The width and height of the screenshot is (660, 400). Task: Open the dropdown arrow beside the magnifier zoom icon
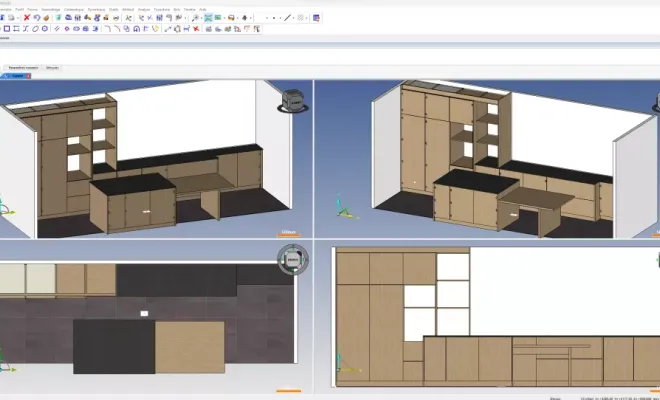(x=201, y=18)
